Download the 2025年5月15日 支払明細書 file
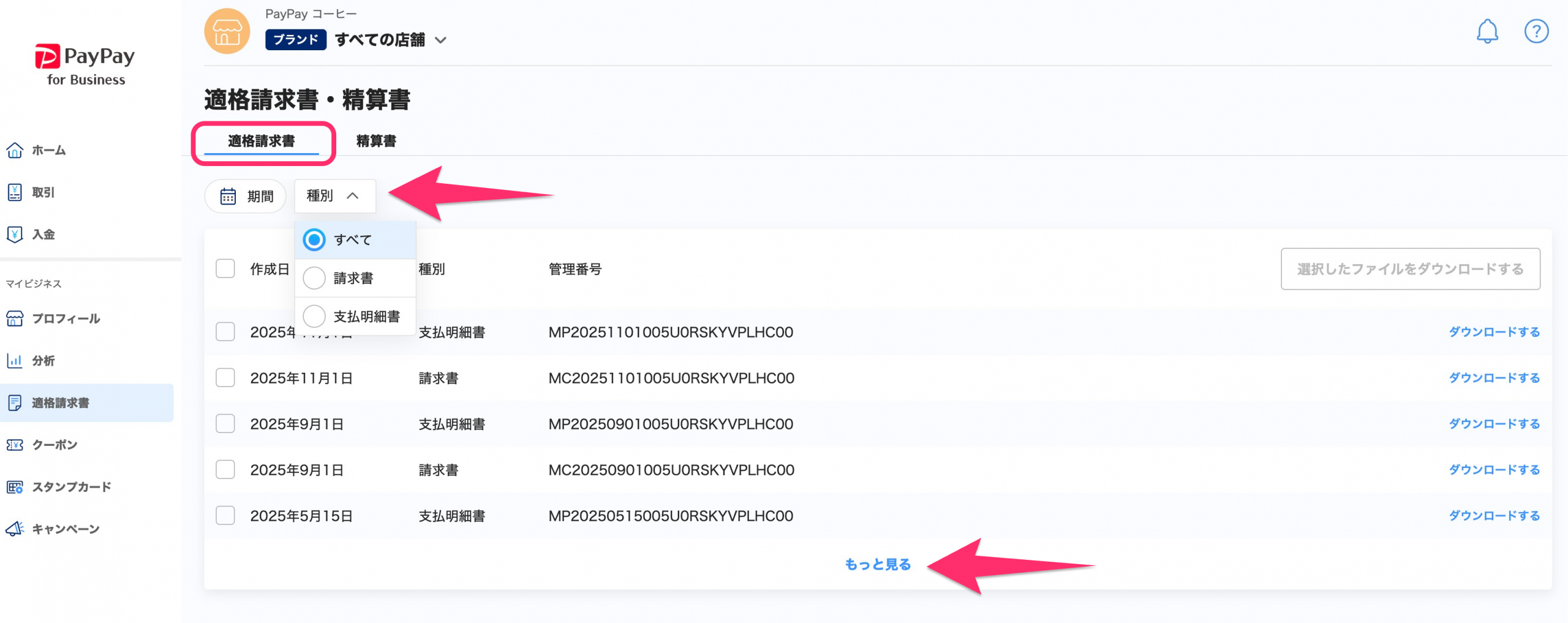 (x=1493, y=516)
